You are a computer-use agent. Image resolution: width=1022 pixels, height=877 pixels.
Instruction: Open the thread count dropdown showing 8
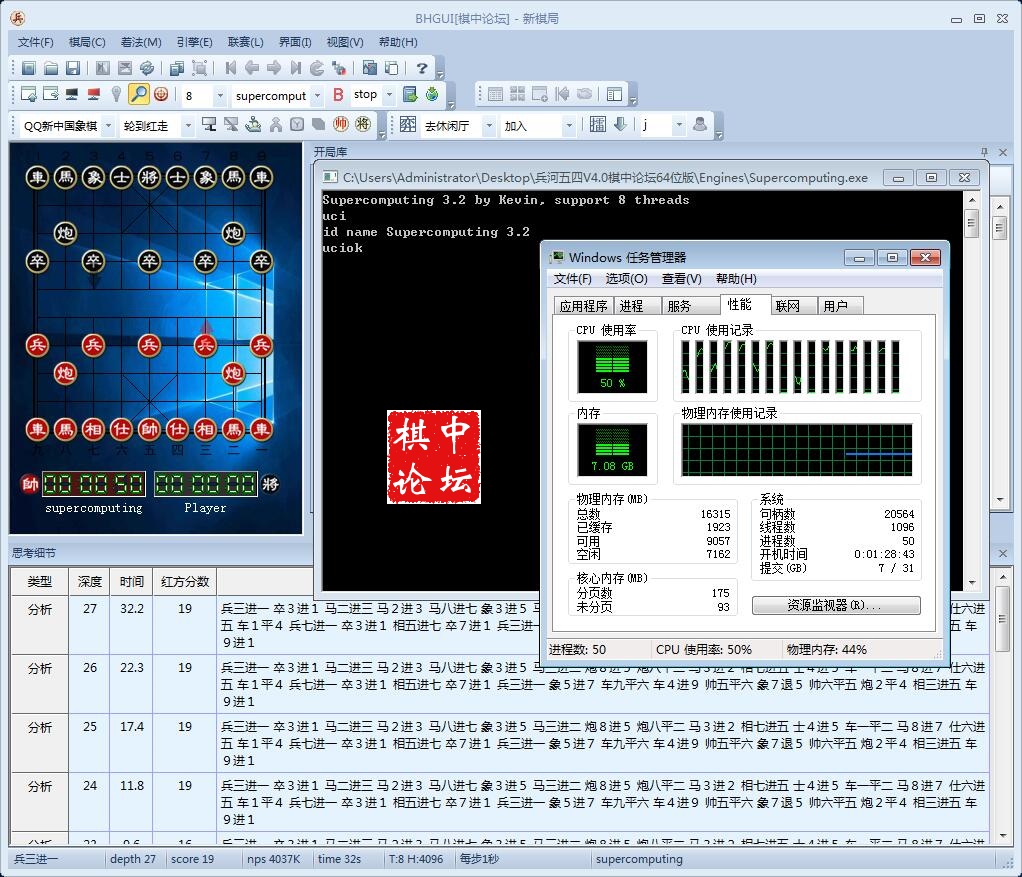[x=220, y=96]
